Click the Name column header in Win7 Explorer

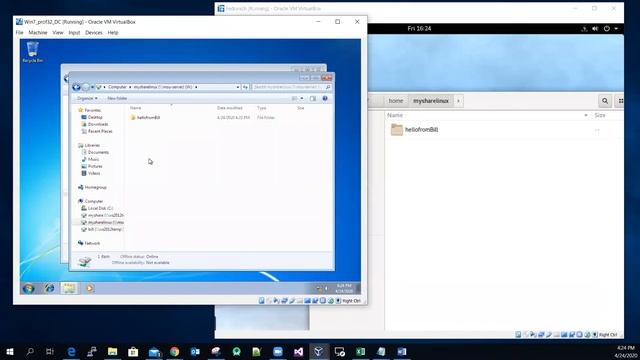point(136,108)
